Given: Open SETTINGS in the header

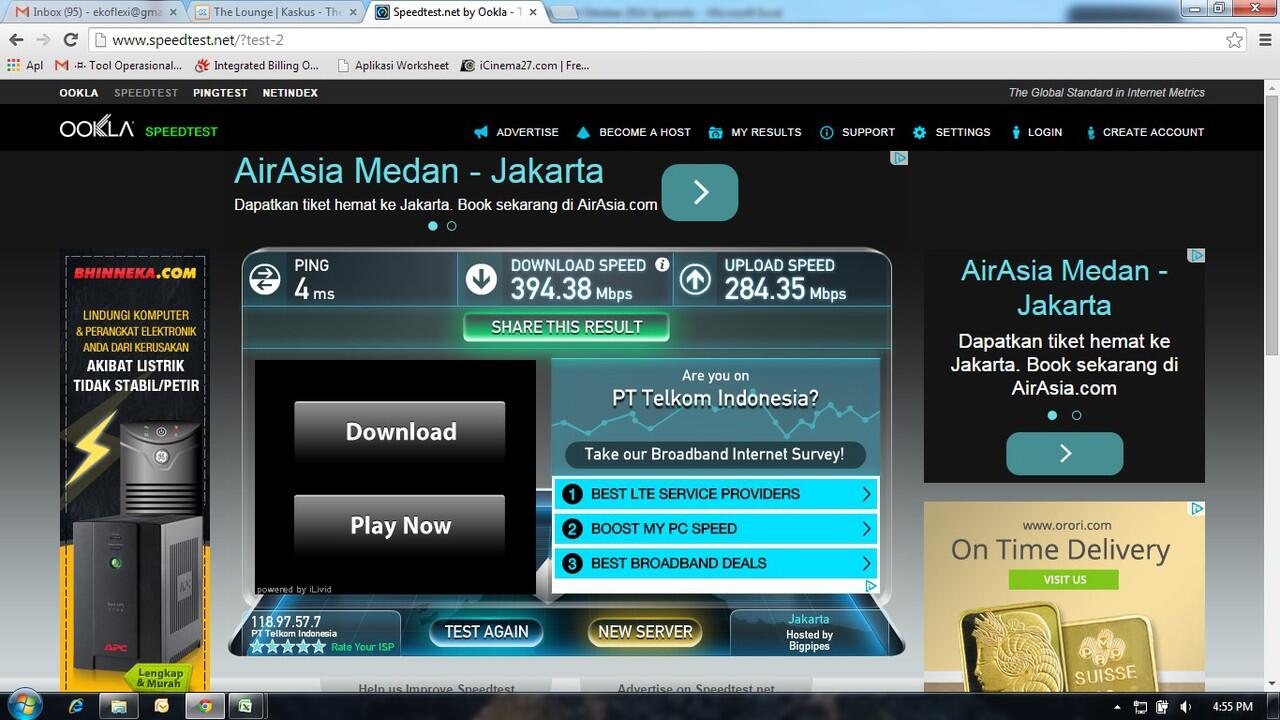Looking at the screenshot, I should [x=951, y=132].
